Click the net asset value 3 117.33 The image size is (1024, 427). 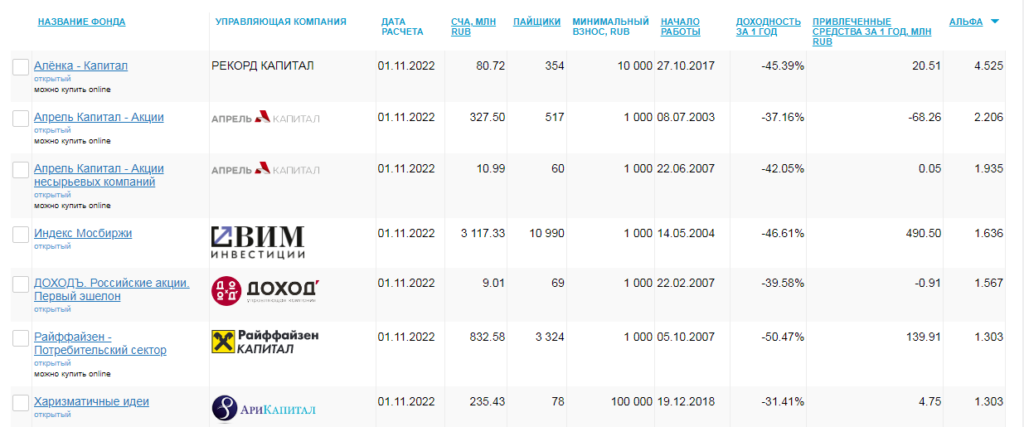(x=483, y=232)
